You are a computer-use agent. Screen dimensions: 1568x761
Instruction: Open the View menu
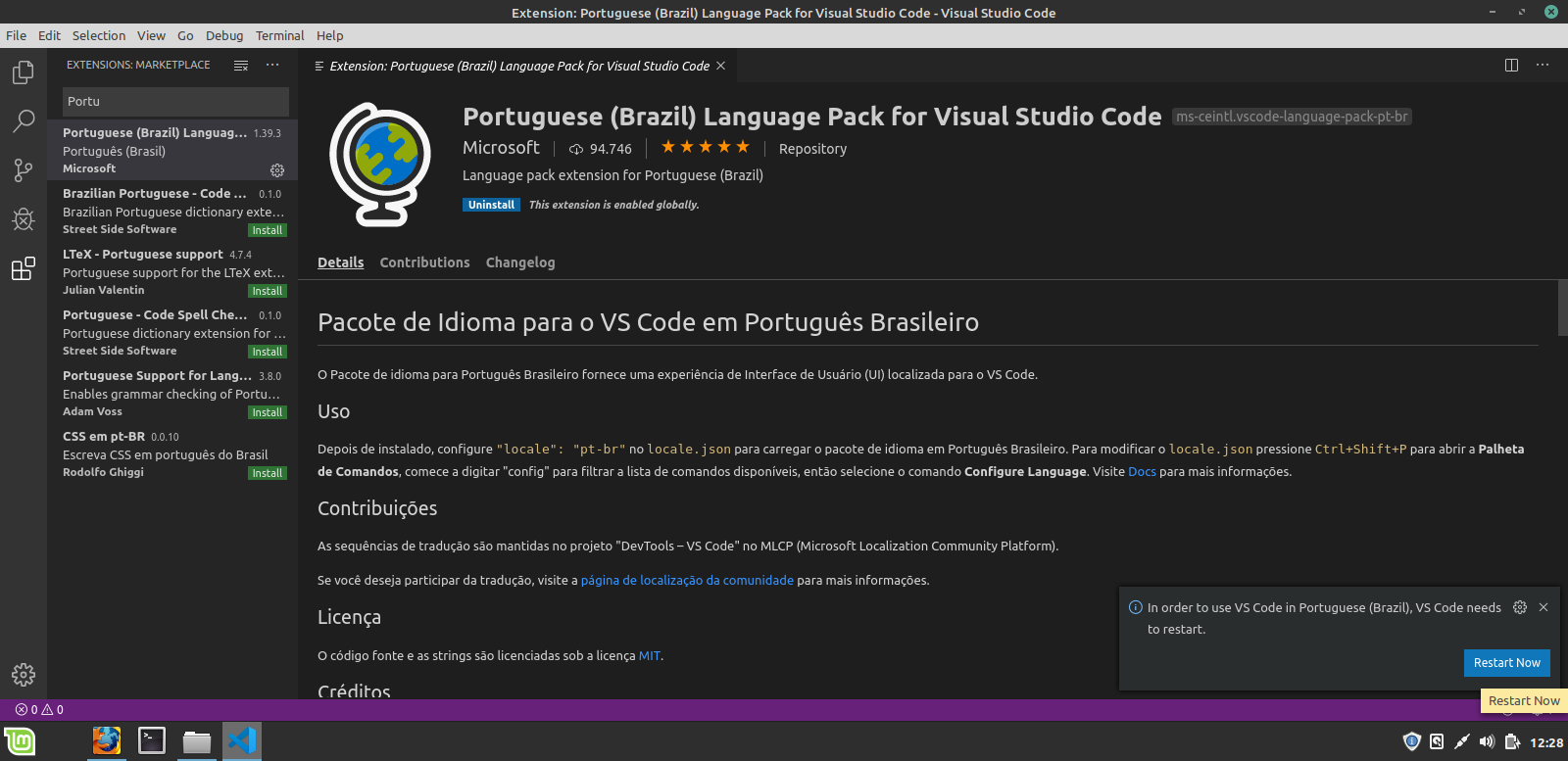[x=151, y=35]
